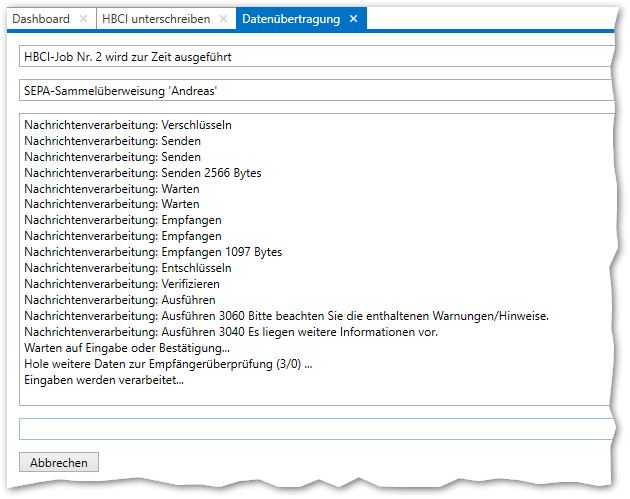Screen dimensions: 630x499
Task: Click 'Warten auf Eingabe oder Bestätigung' line
Action: click(x=126, y=348)
